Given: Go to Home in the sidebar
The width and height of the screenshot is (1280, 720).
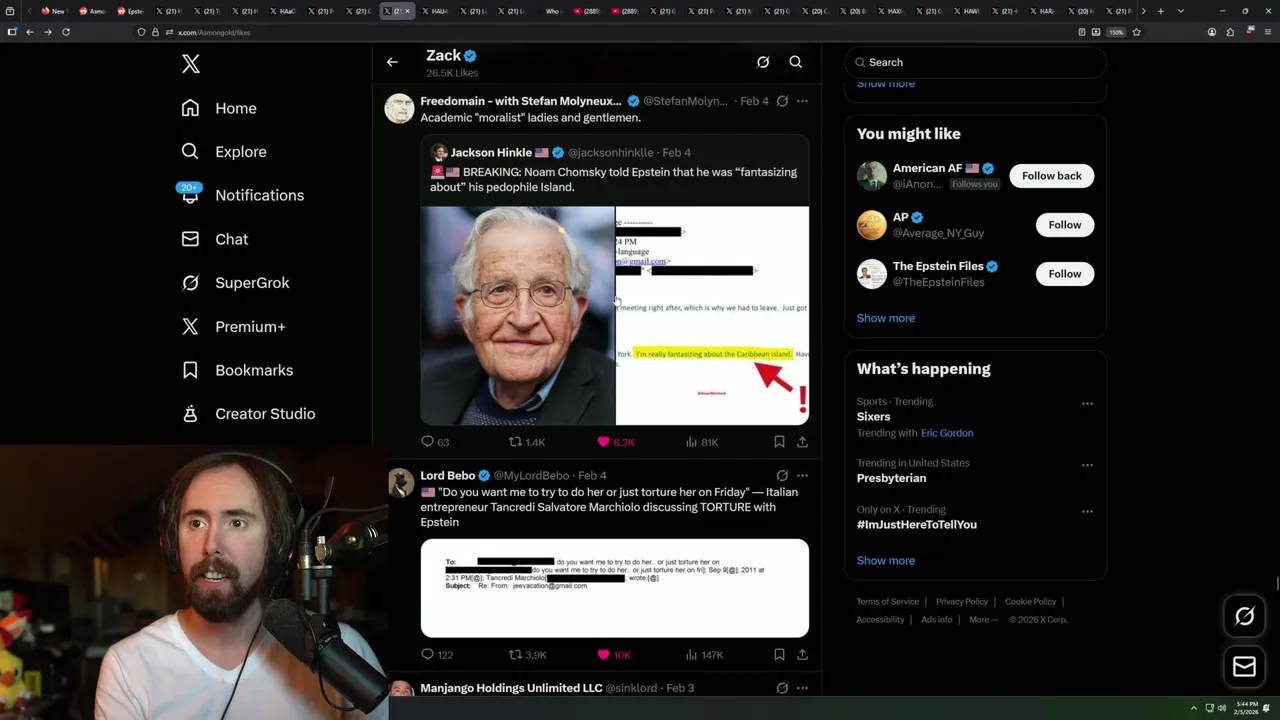Looking at the screenshot, I should [x=219, y=108].
